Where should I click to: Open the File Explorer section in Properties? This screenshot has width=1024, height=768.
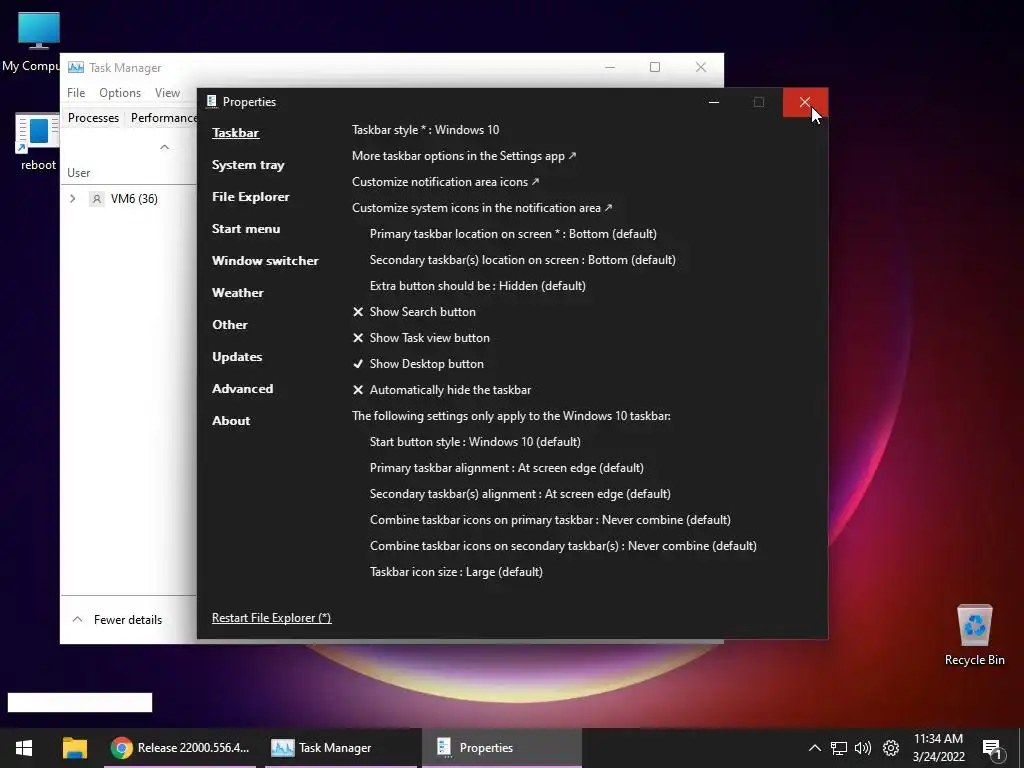[250, 197]
